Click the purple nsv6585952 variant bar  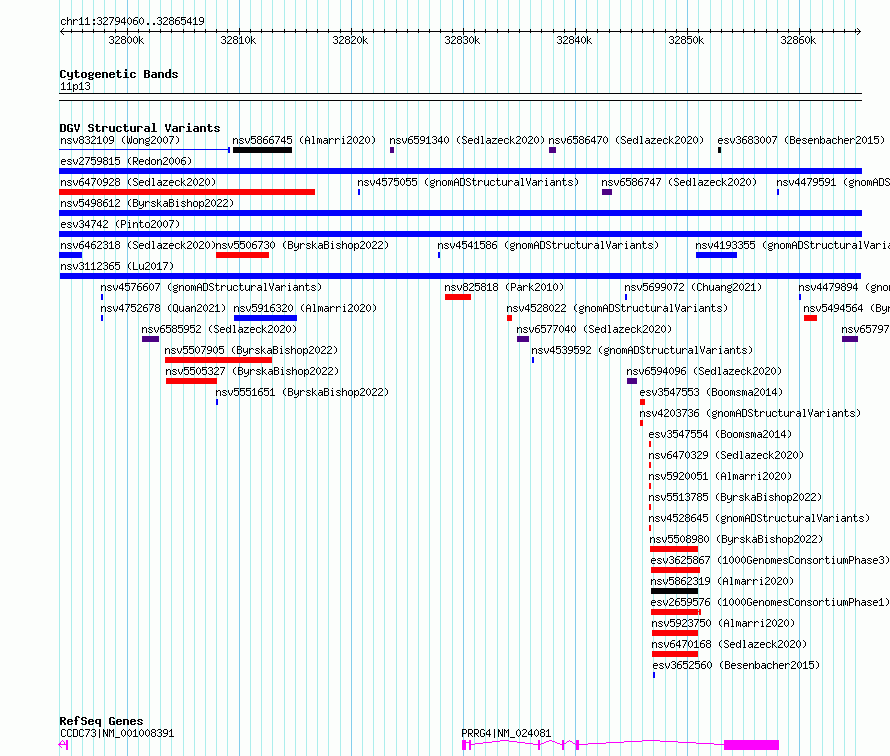pos(150,339)
